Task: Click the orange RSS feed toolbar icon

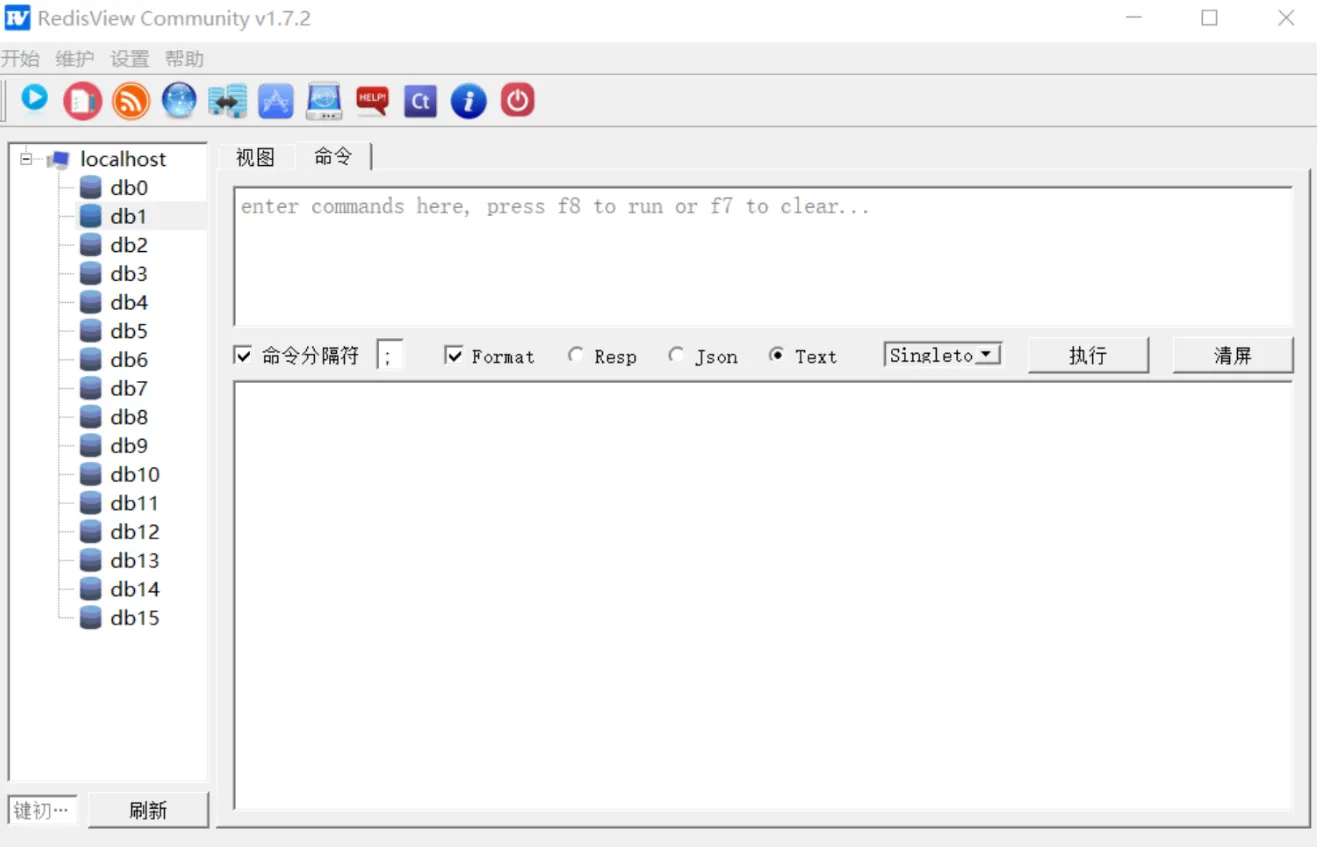Action: coord(131,101)
